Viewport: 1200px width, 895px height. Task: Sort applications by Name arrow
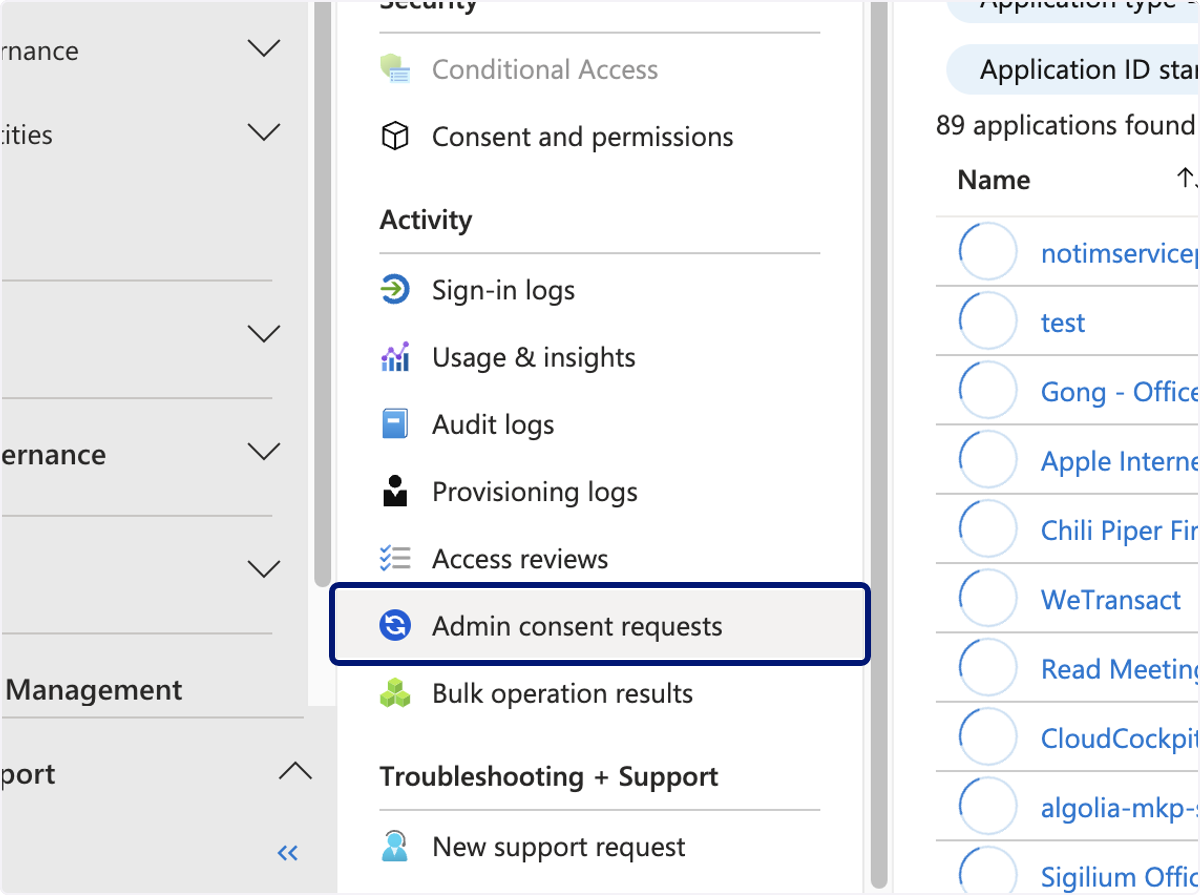(1187, 179)
